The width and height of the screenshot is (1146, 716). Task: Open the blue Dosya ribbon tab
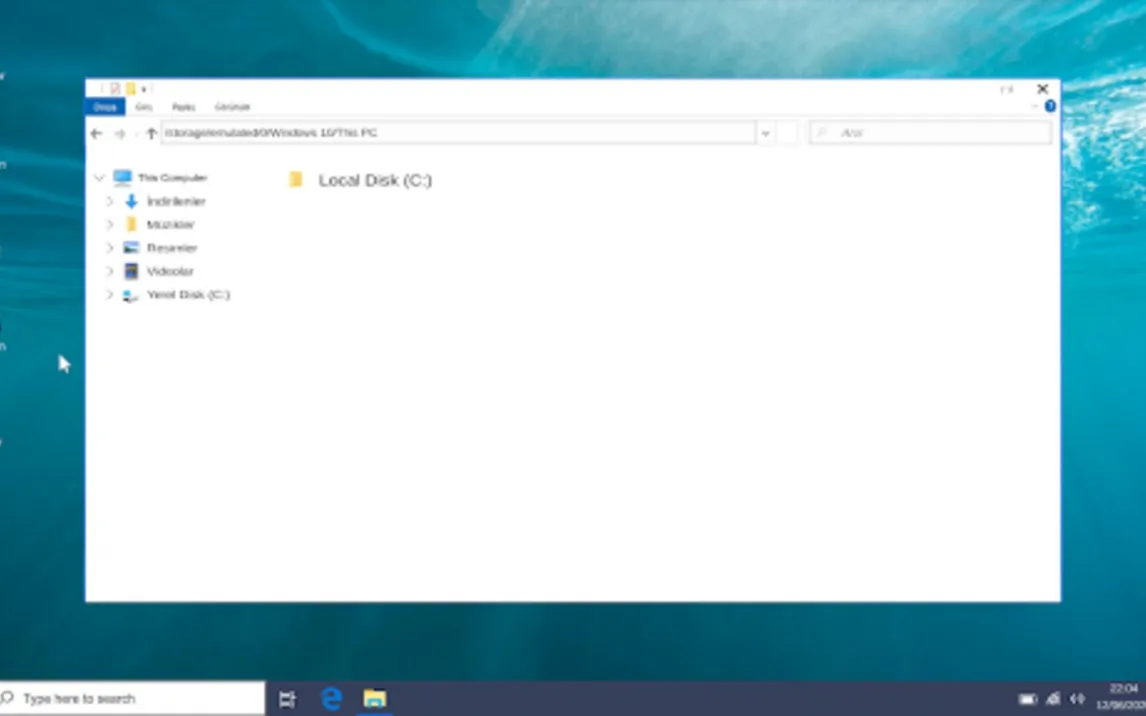[105, 107]
